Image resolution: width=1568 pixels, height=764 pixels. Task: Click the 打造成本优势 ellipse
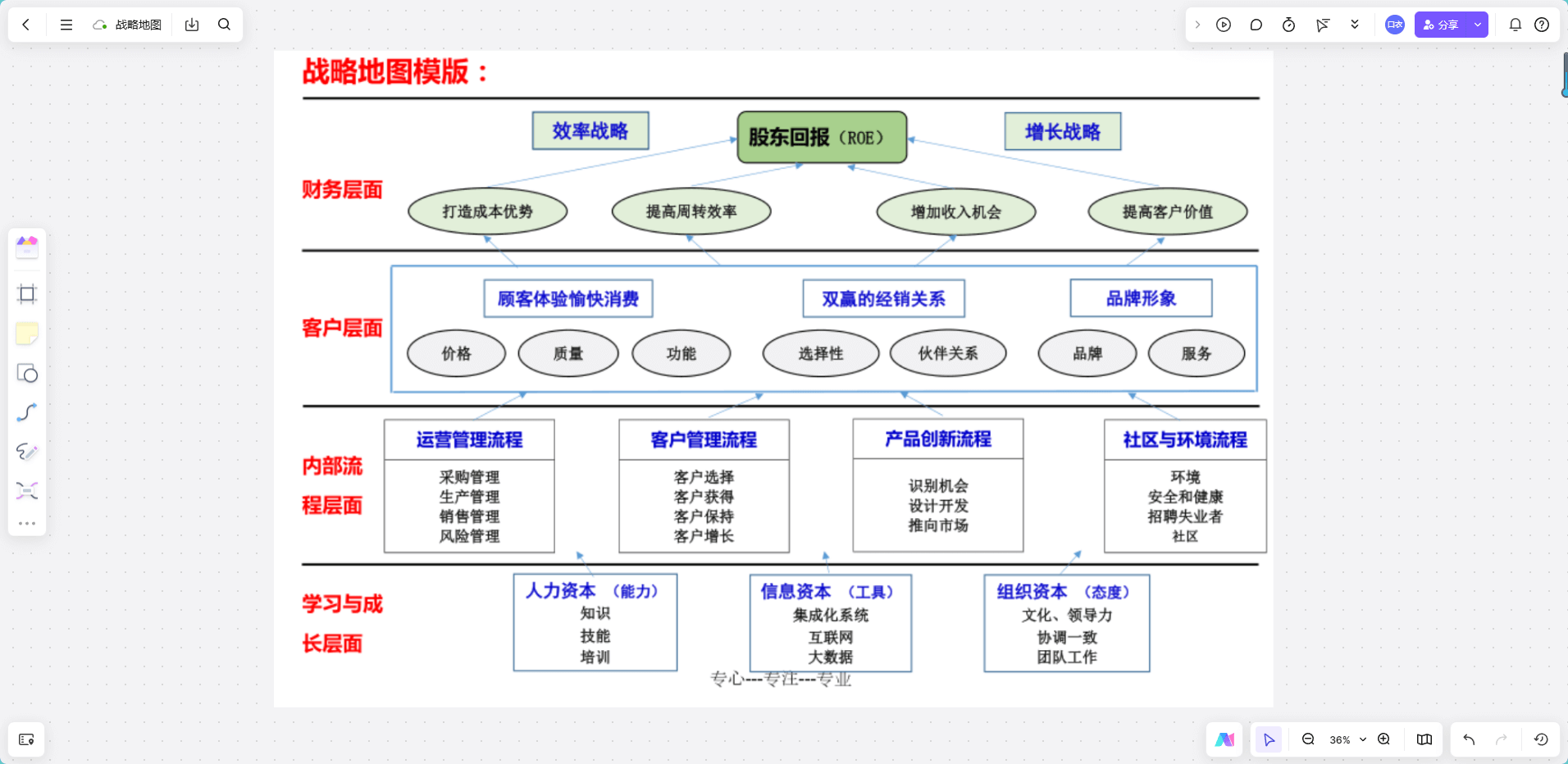488,211
